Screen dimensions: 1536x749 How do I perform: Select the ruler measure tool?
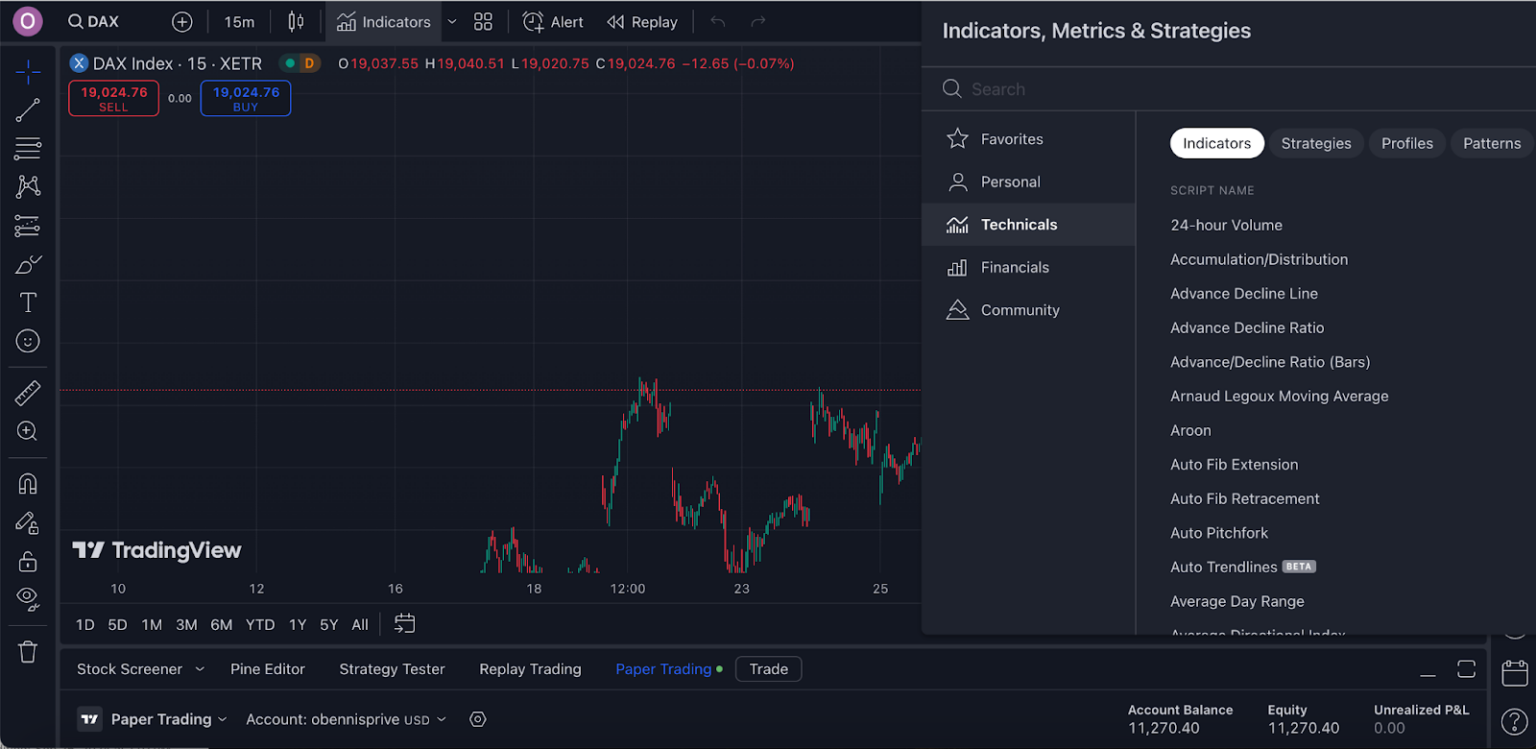[28, 393]
